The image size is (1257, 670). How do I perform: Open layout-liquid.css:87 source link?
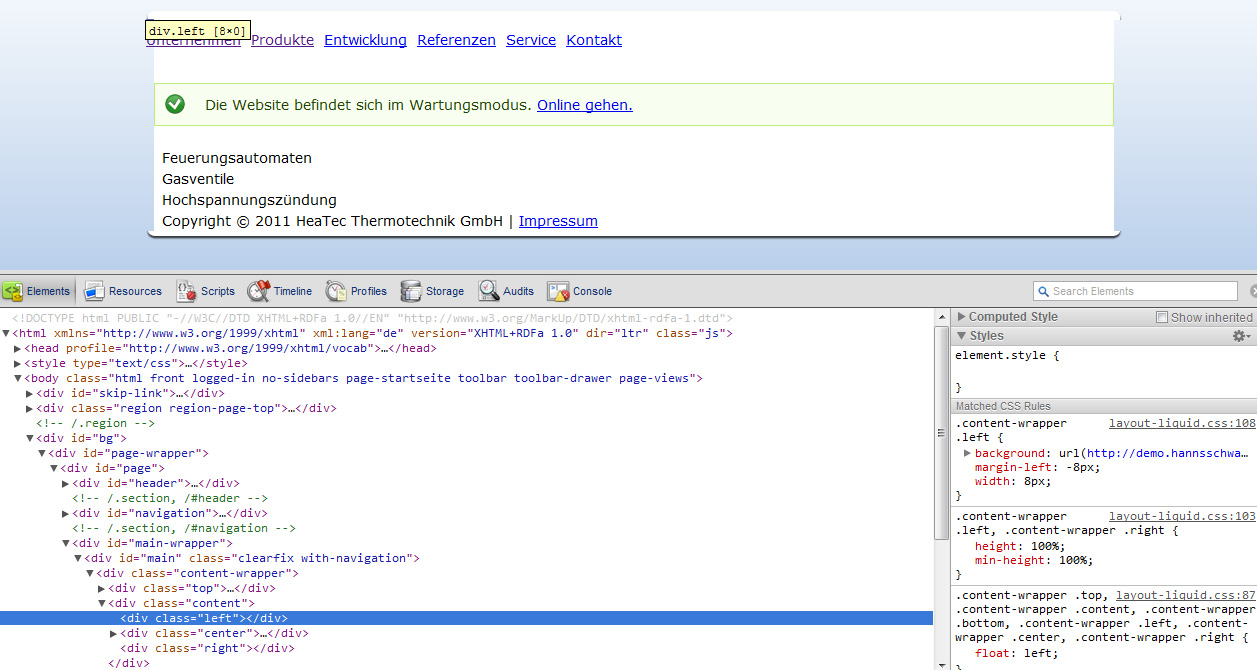1186,594
